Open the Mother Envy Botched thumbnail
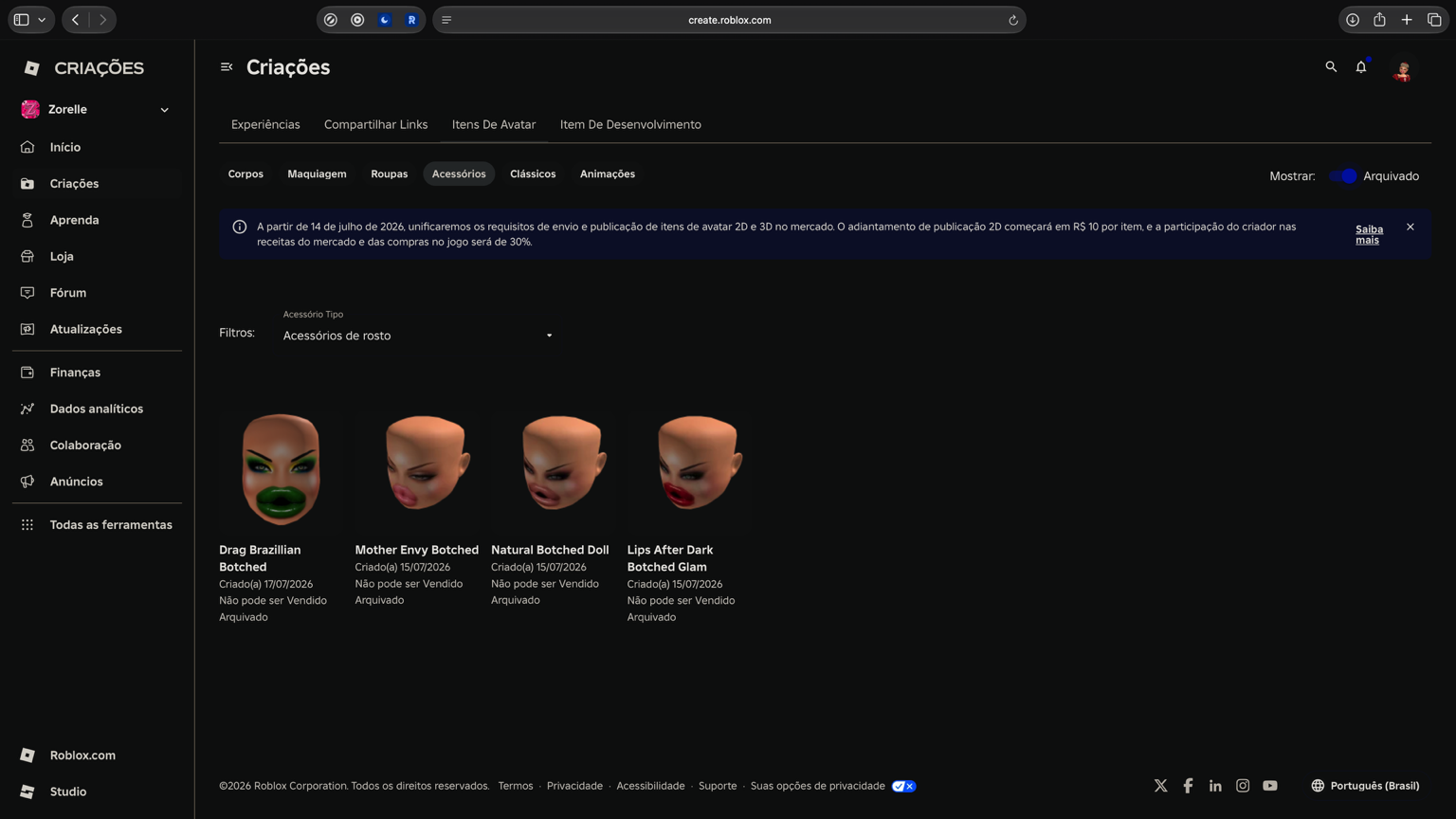This screenshot has width=1456, height=819. pos(417,469)
